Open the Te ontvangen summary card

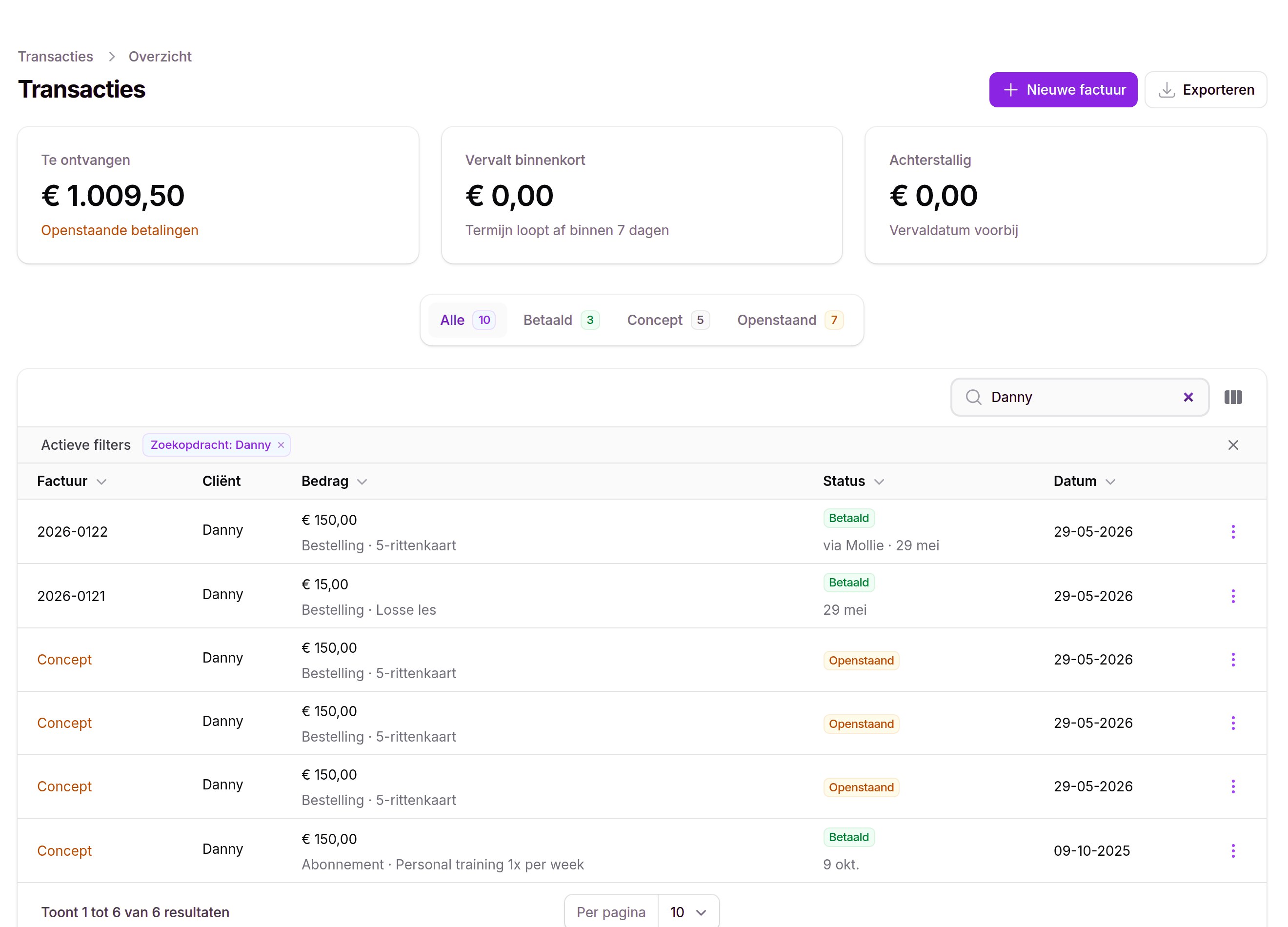tap(218, 195)
